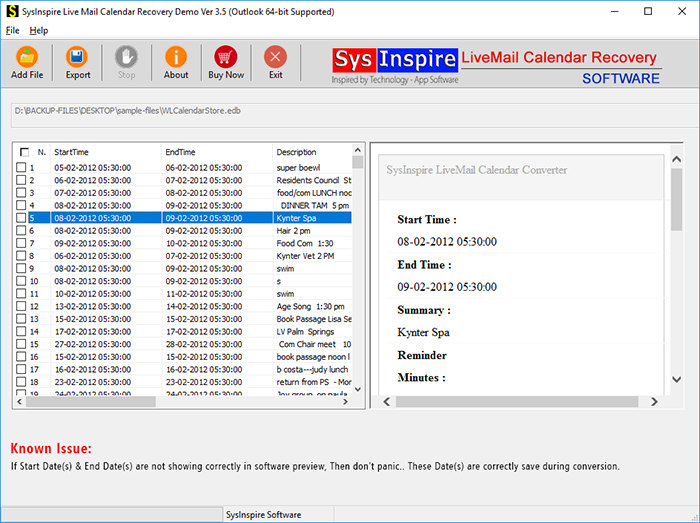Check the box for row 1 super boewl

[21, 167]
